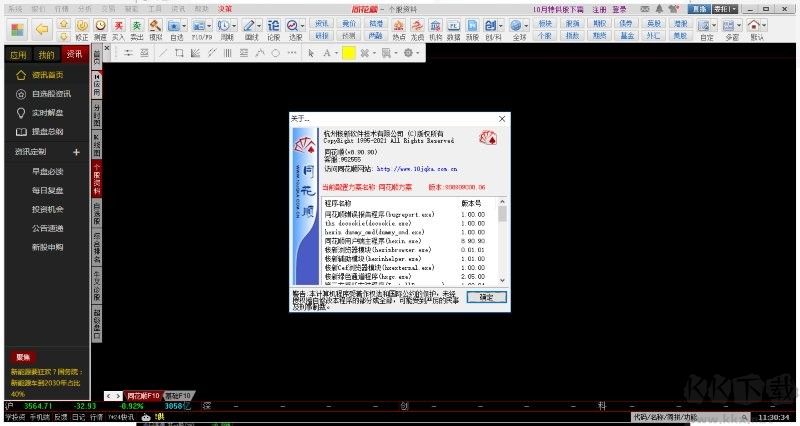This screenshot has height=426, width=800.
Task: Click the 7x24快讯 status bar entry
Action: click(x=120, y=417)
